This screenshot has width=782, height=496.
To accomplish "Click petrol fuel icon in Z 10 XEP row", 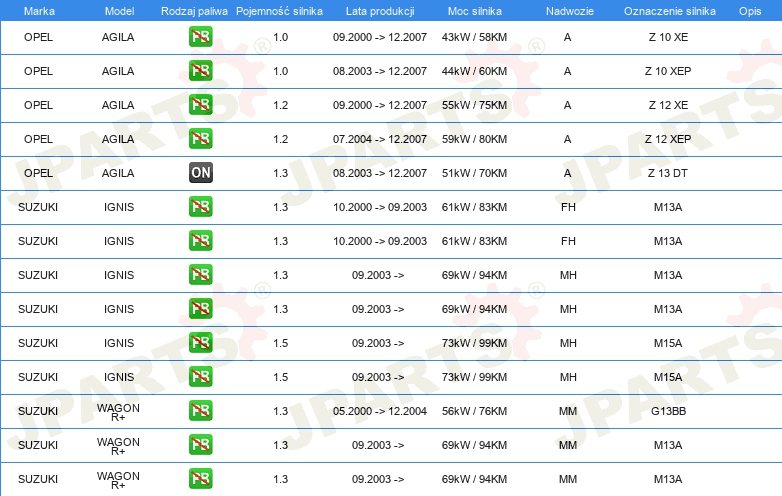I will tap(200, 71).
